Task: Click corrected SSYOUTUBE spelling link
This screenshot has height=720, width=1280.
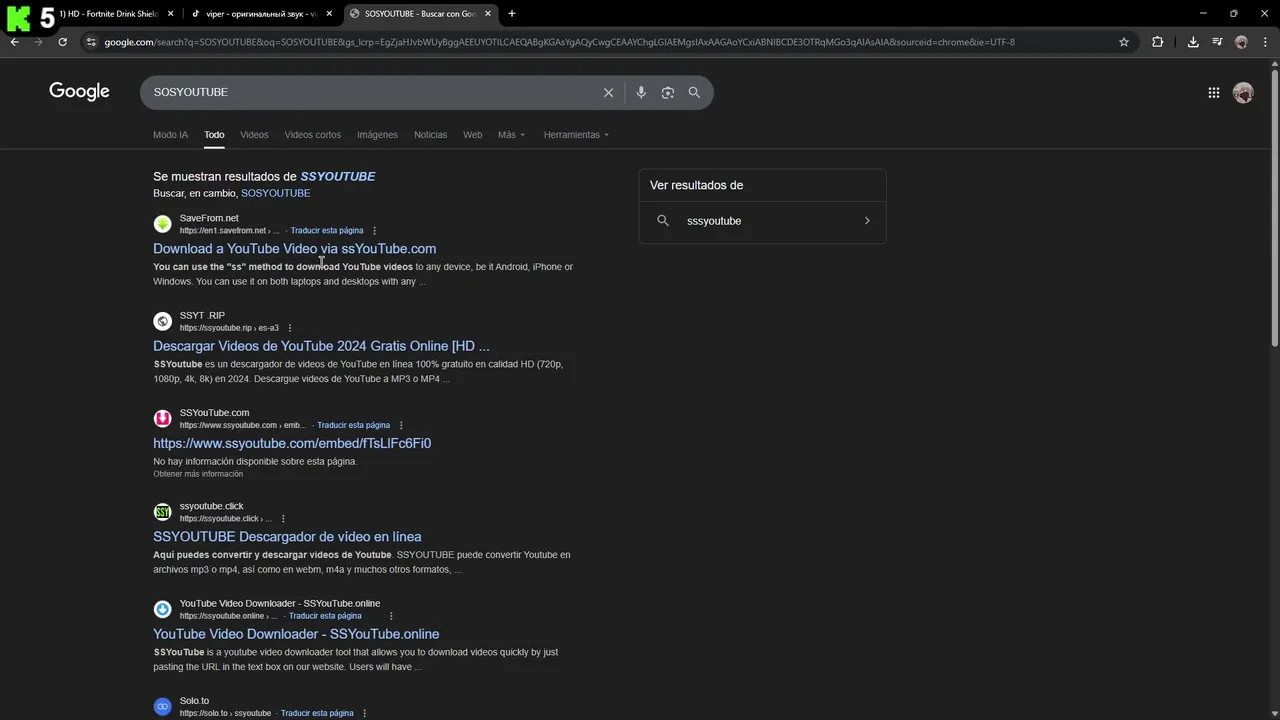Action: (338, 176)
